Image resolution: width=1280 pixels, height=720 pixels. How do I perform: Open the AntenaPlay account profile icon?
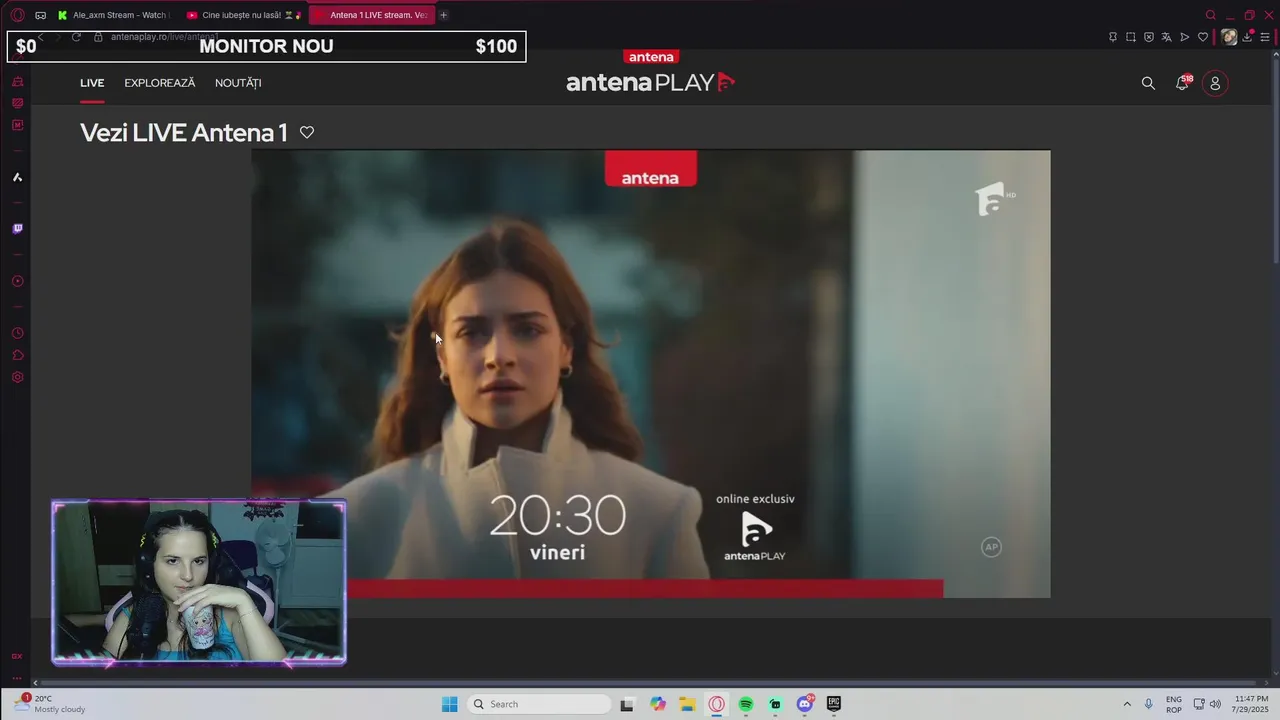coord(1215,83)
